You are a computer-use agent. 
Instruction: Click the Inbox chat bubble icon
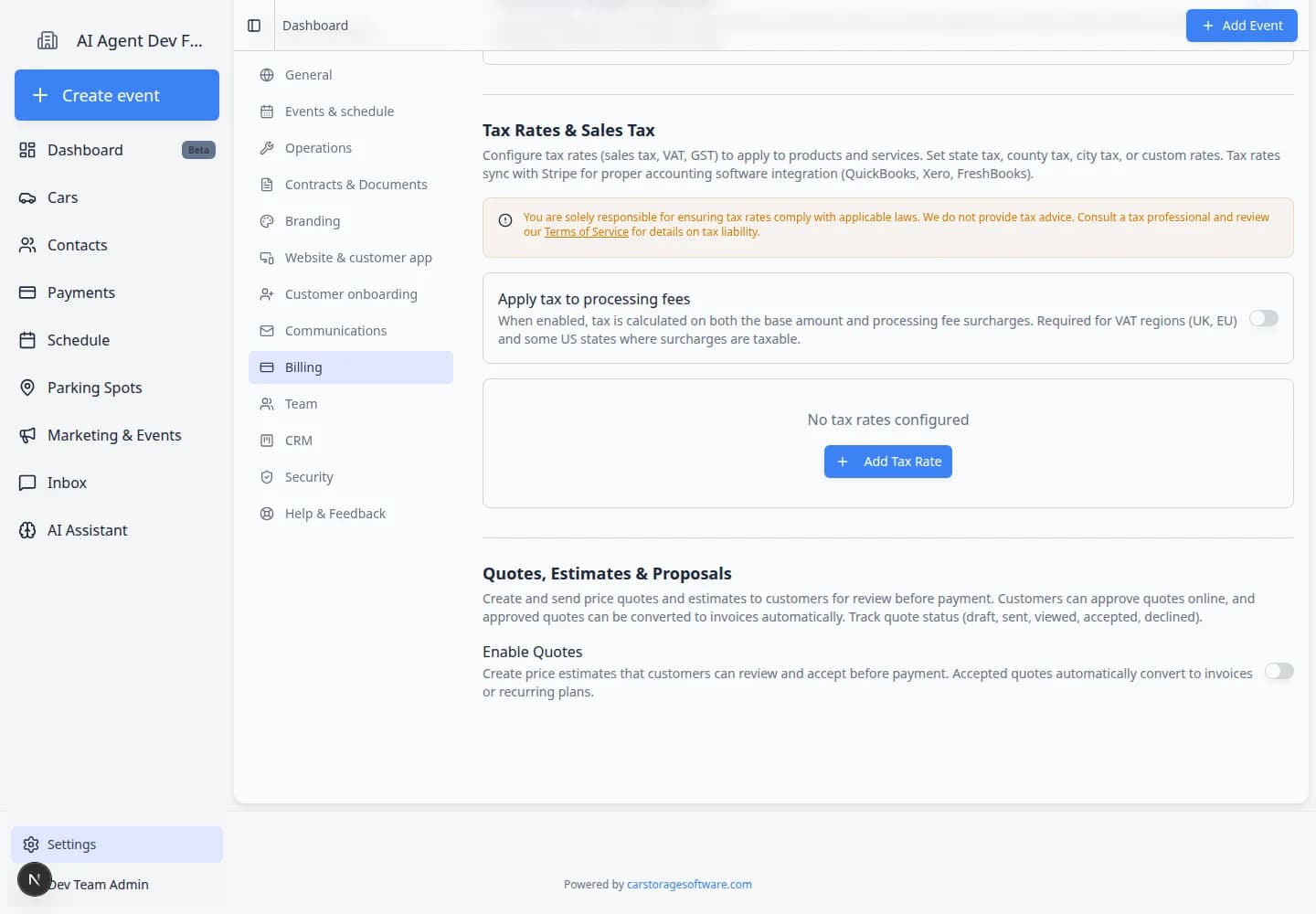click(27, 483)
